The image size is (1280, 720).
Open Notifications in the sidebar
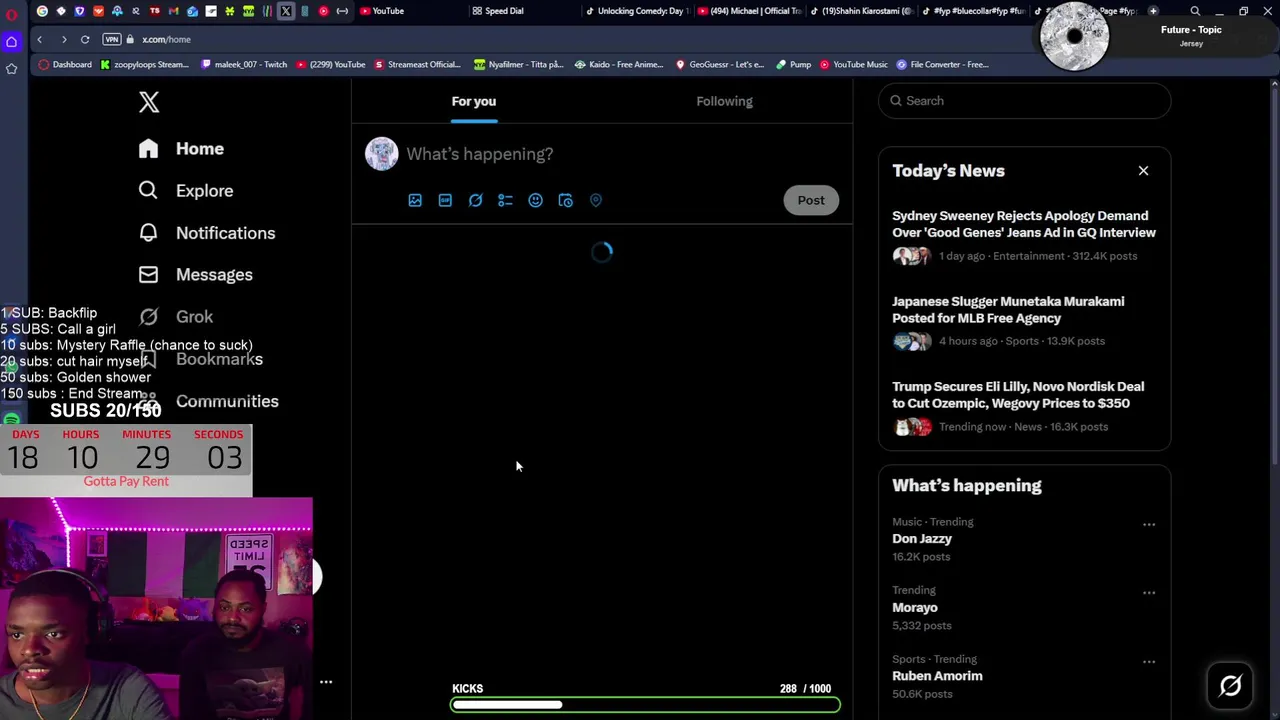(207, 233)
